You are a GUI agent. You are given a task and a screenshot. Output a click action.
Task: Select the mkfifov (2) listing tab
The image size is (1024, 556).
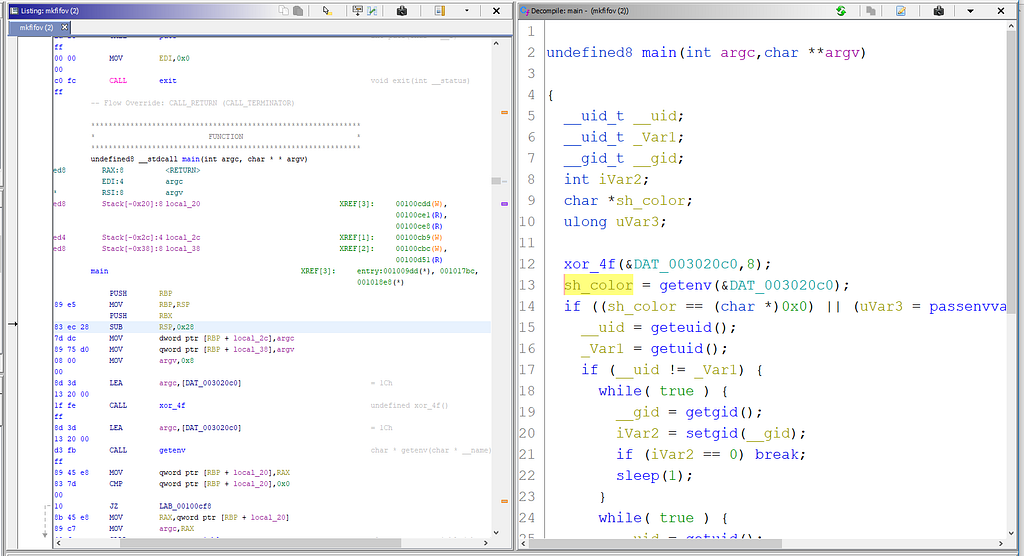click(36, 27)
